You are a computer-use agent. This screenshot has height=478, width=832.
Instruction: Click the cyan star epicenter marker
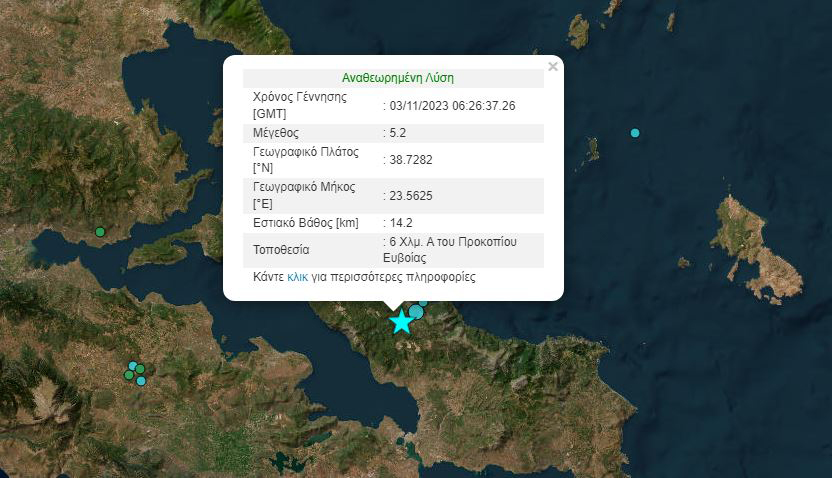(401, 321)
